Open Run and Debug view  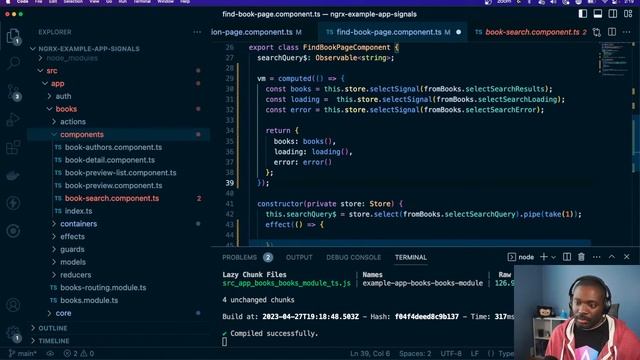click(x=13, y=120)
